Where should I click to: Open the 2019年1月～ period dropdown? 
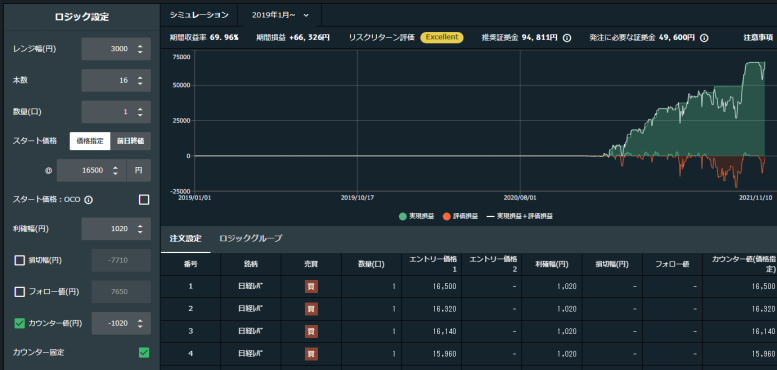point(280,15)
